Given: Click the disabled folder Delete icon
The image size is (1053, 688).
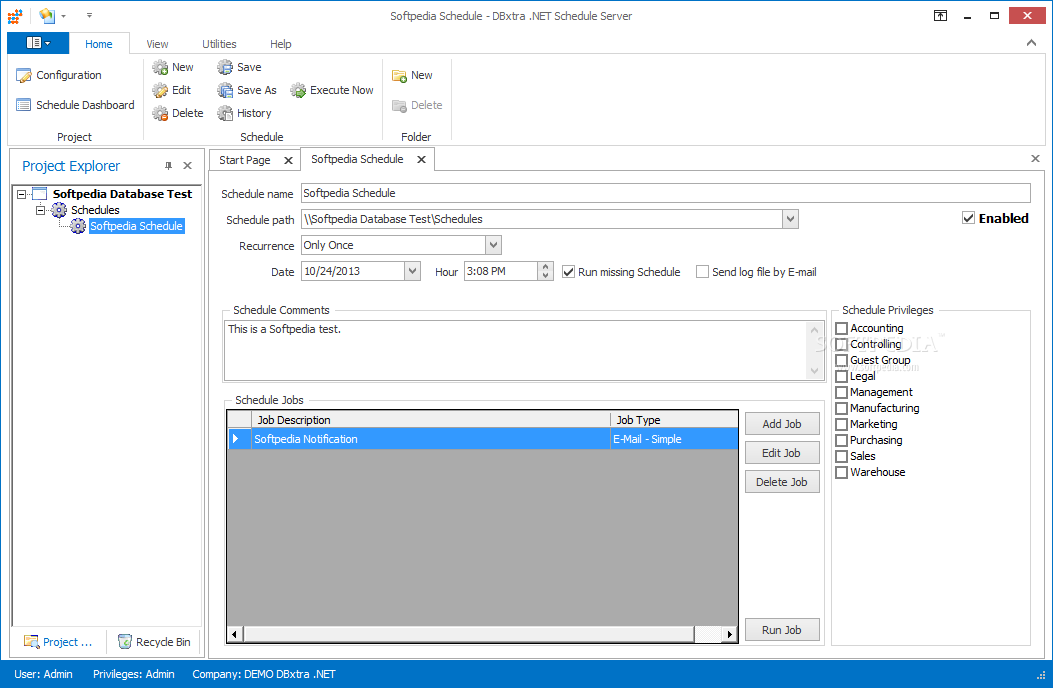Looking at the screenshot, I should (x=400, y=105).
